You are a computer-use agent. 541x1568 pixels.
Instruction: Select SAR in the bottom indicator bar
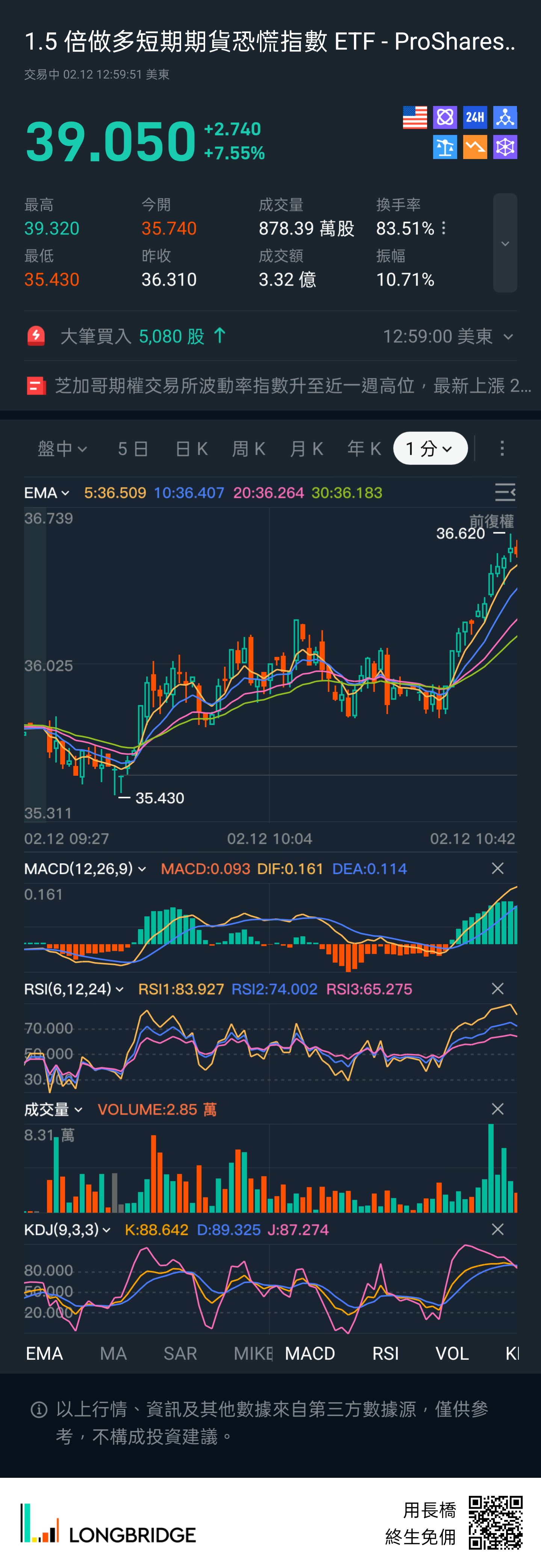pyautogui.click(x=180, y=1353)
